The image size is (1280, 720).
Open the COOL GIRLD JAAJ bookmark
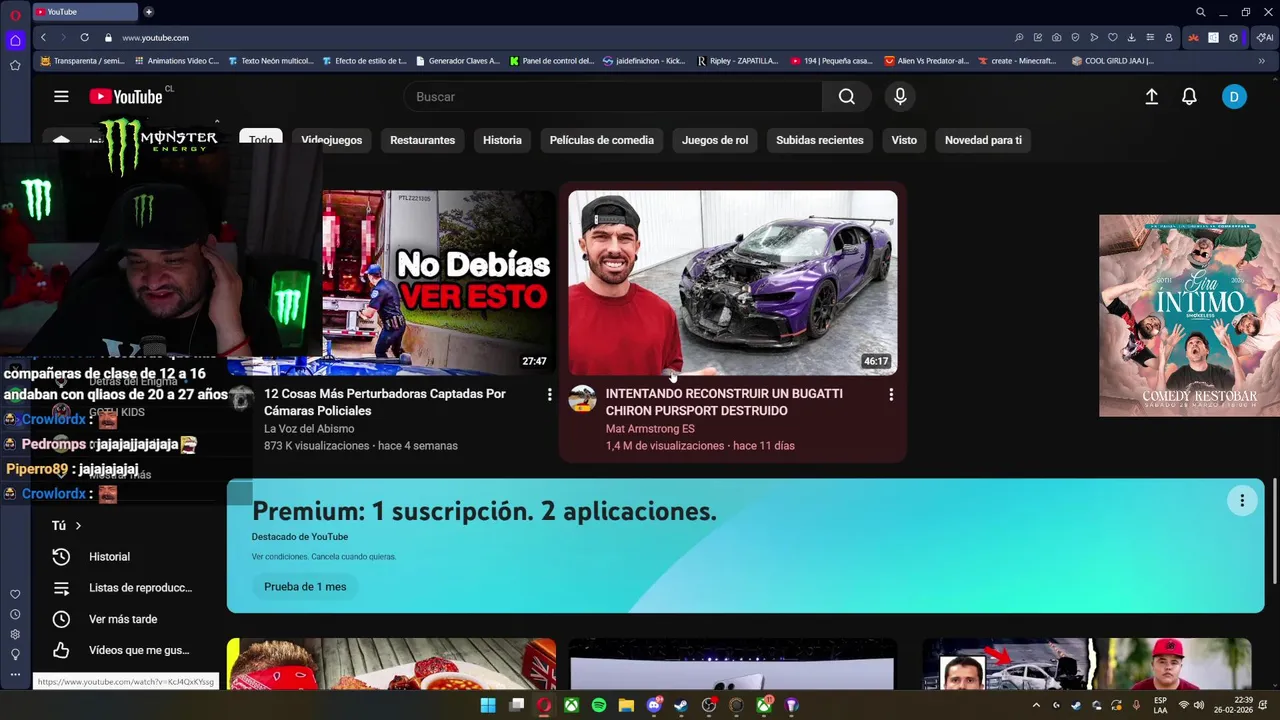(1112, 61)
